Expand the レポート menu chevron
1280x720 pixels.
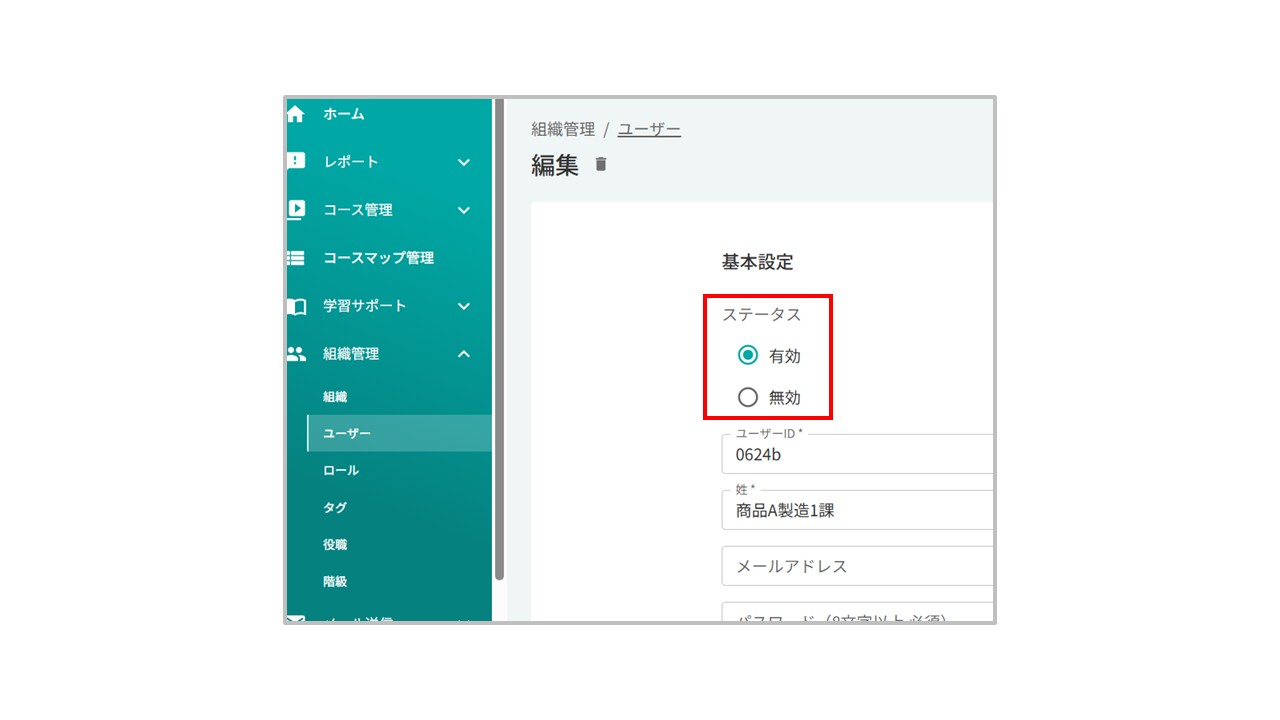pos(464,162)
